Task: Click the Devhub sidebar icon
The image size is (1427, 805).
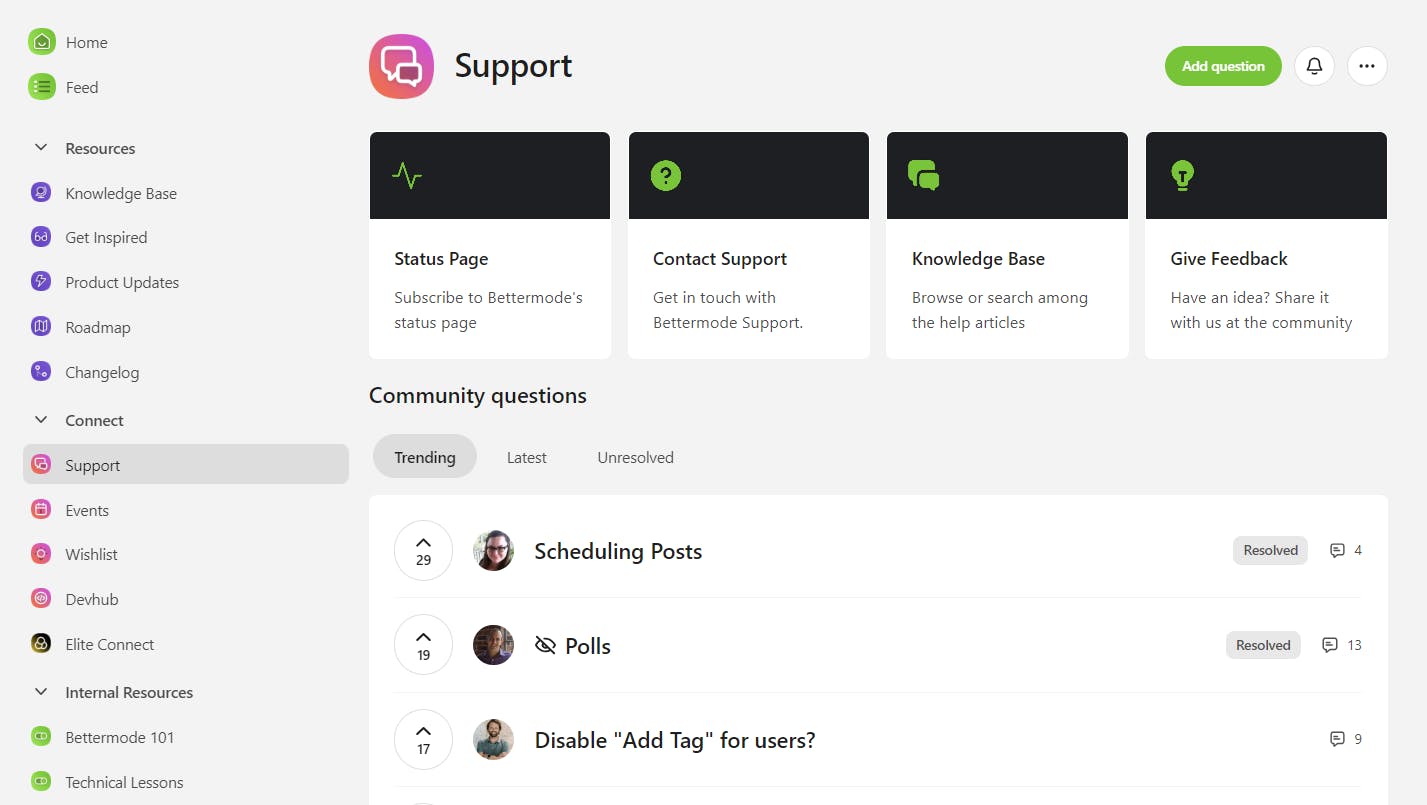Action: (x=41, y=599)
